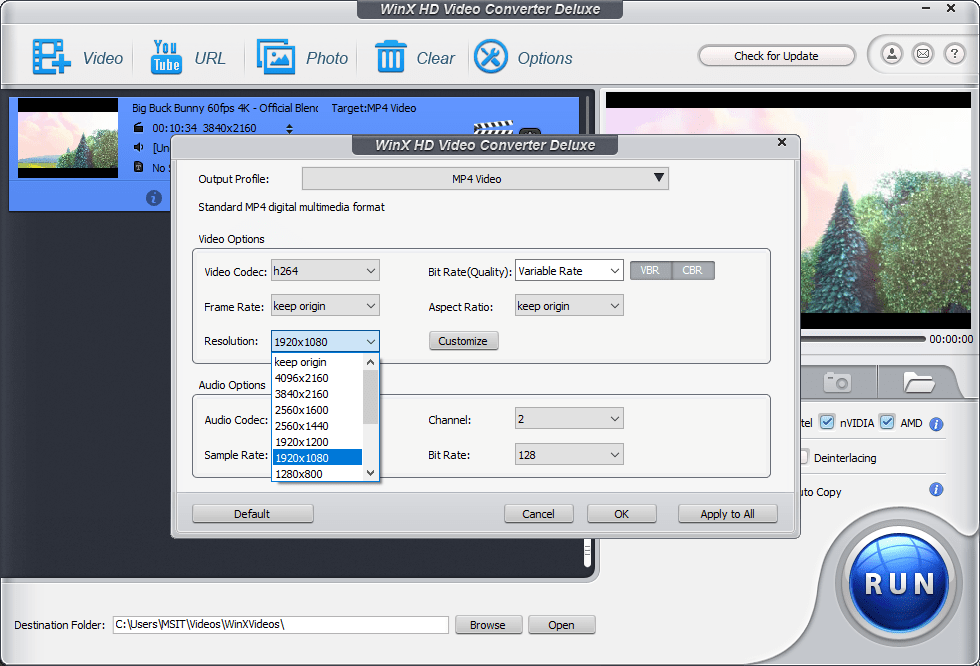Open the Video Codec h264 dropdown
Screen dimensions: 980x666
click(x=325, y=271)
